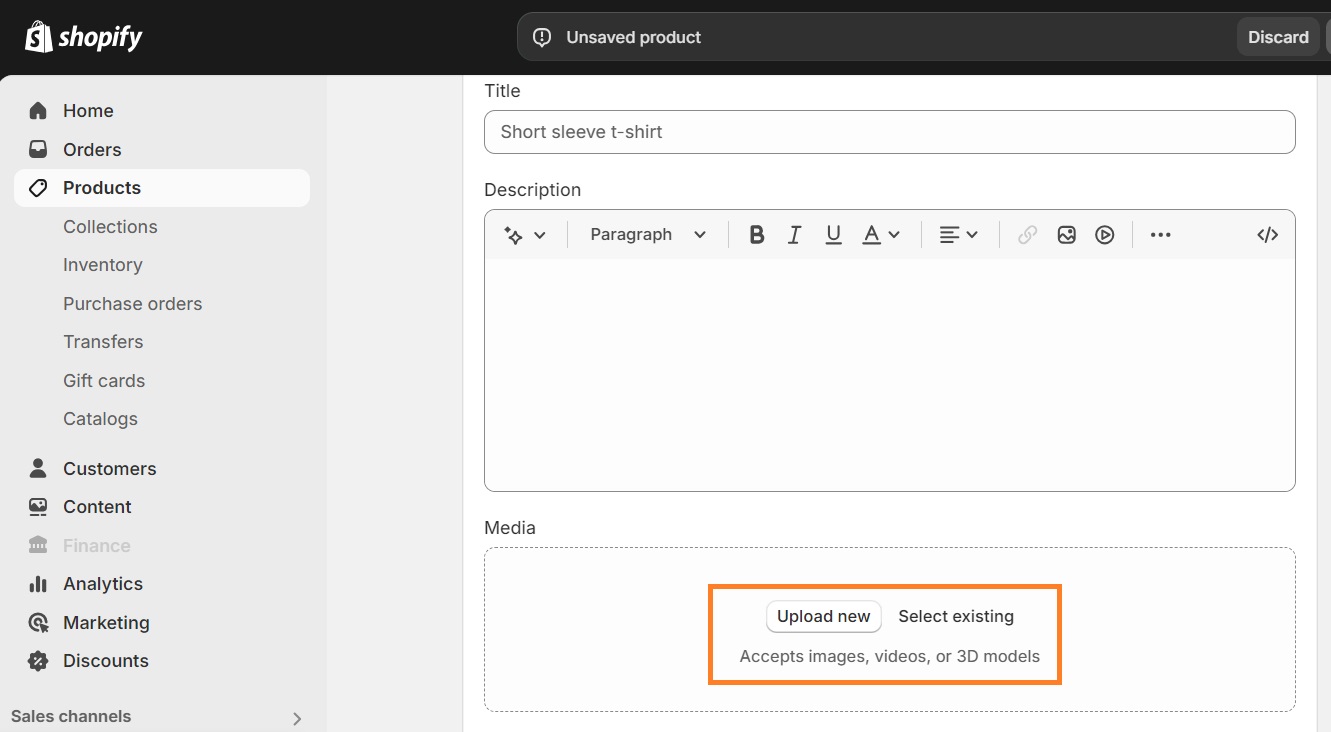Switch the description editor to HTML code view
This screenshot has height=732, width=1331.
[x=1267, y=234]
